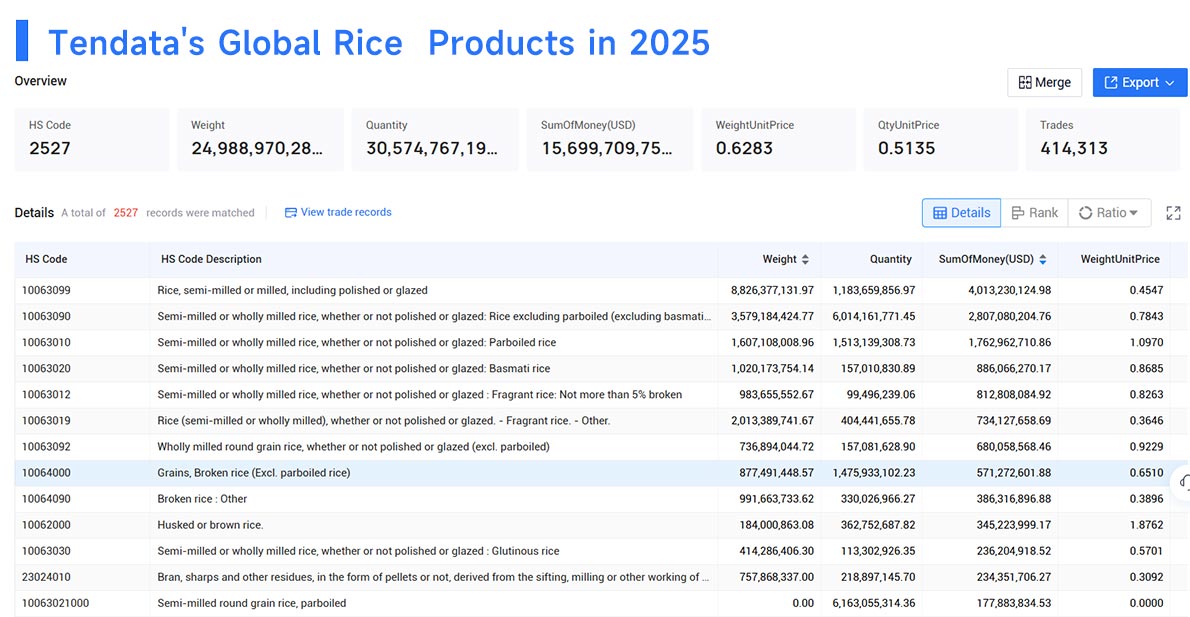Image resolution: width=1190 pixels, height=617 pixels.
Task: Click weight value 757,868,337.00
Action: coord(776,577)
